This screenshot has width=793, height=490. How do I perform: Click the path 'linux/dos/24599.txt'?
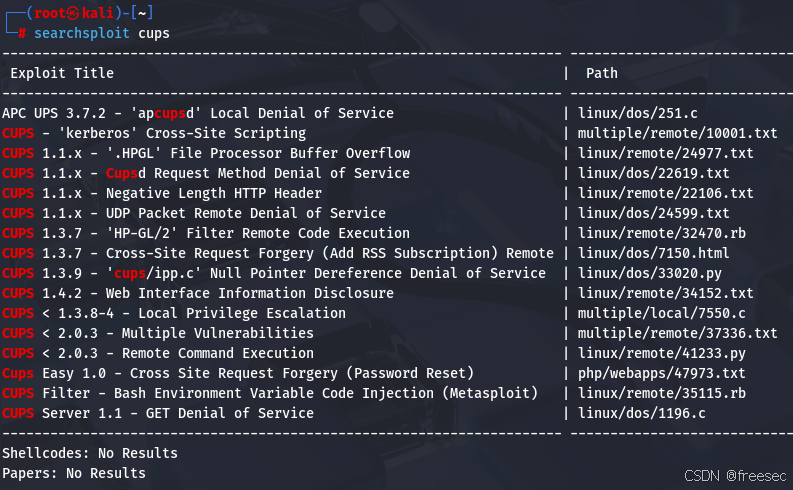tap(654, 213)
